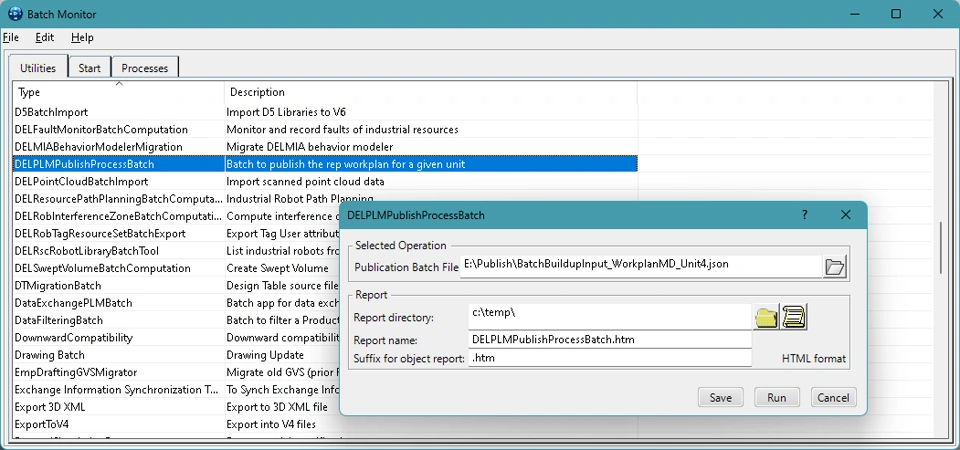Click the Cancel button
The height and width of the screenshot is (450, 960).
tap(833, 397)
